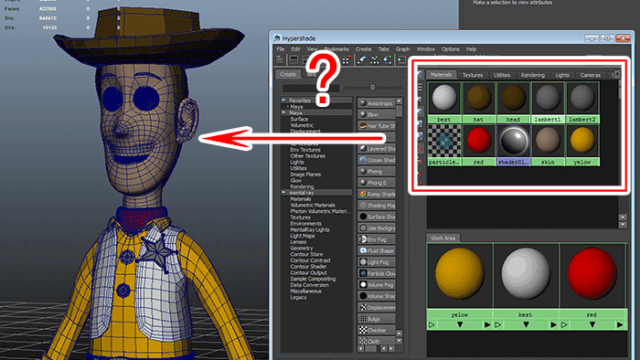
Task: Click rearrange graph toolbar icon
Action: (374, 60)
